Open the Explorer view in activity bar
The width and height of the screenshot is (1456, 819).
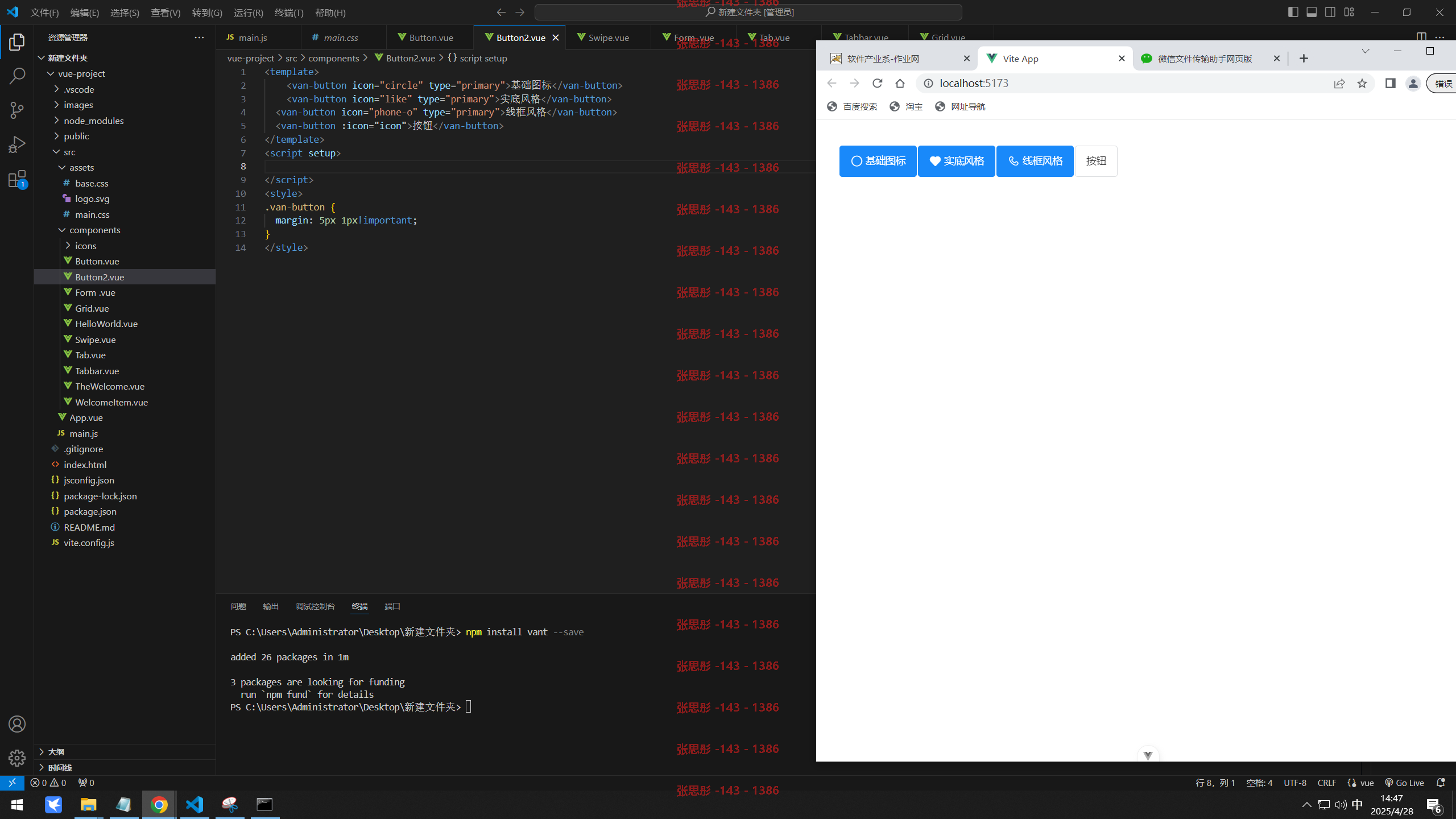[x=17, y=42]
